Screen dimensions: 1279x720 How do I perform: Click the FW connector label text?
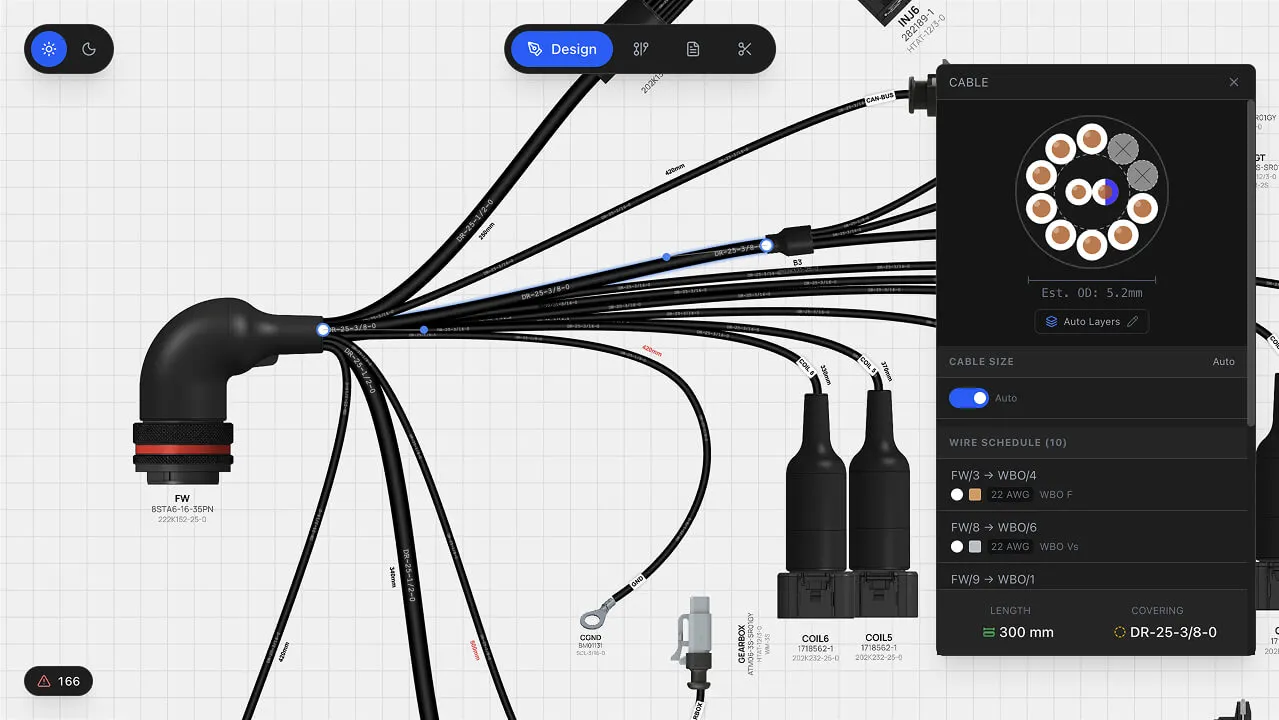point(182,498)
